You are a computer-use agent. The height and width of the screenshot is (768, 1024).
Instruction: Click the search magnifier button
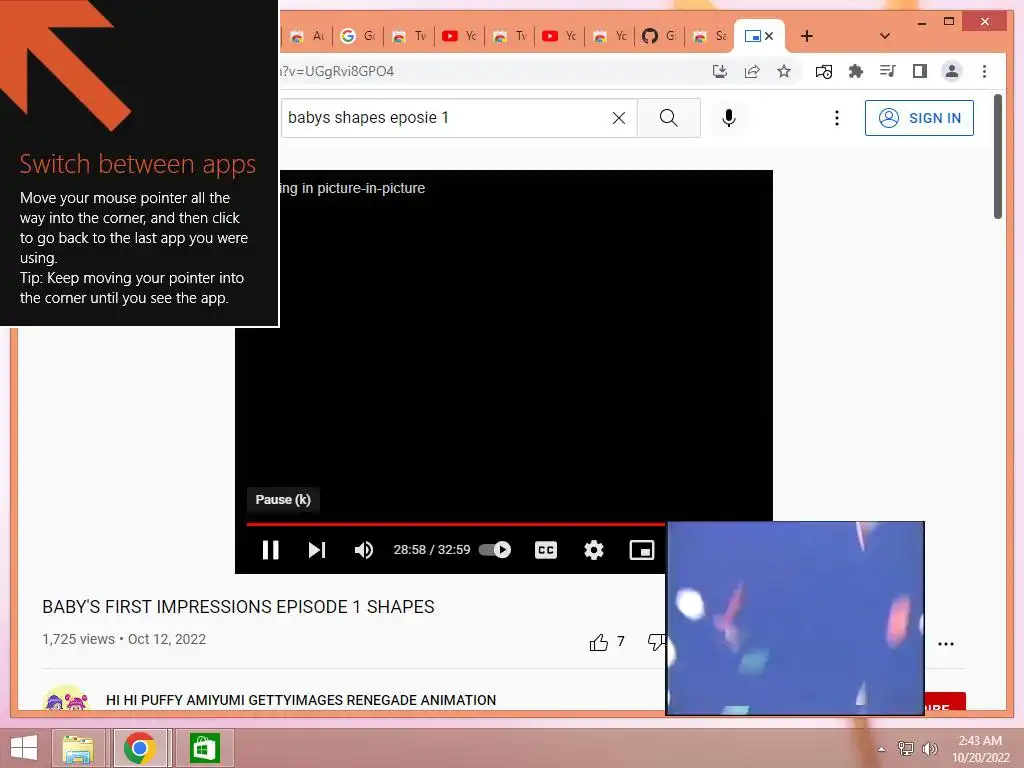(669, 118)
